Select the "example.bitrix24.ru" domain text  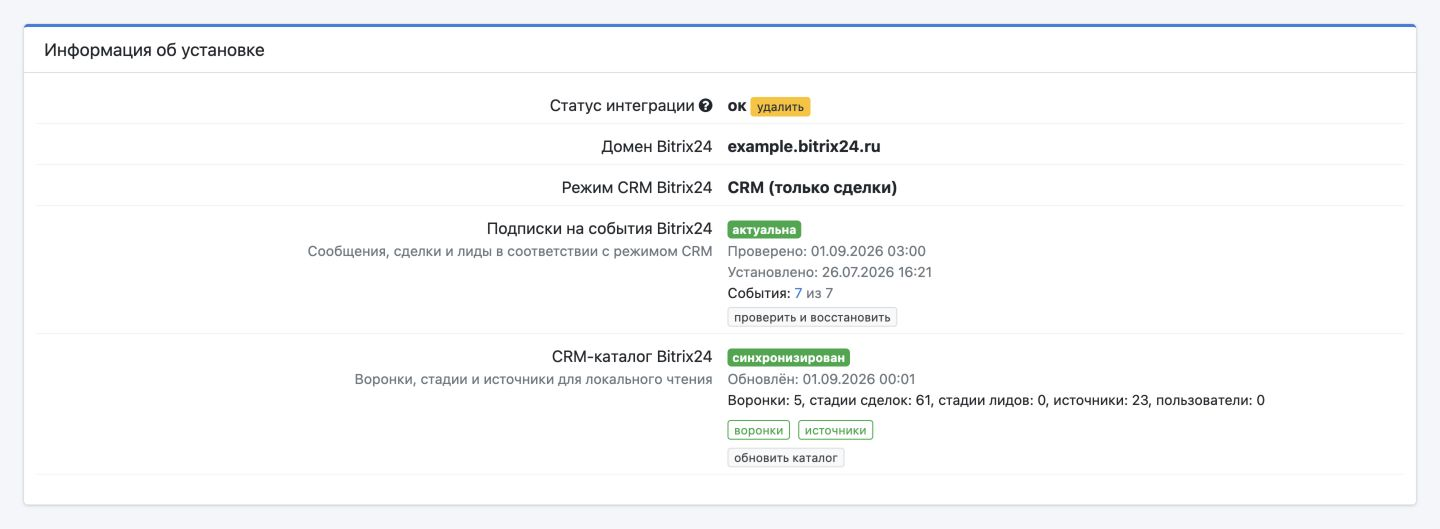(x=804, y=146)
